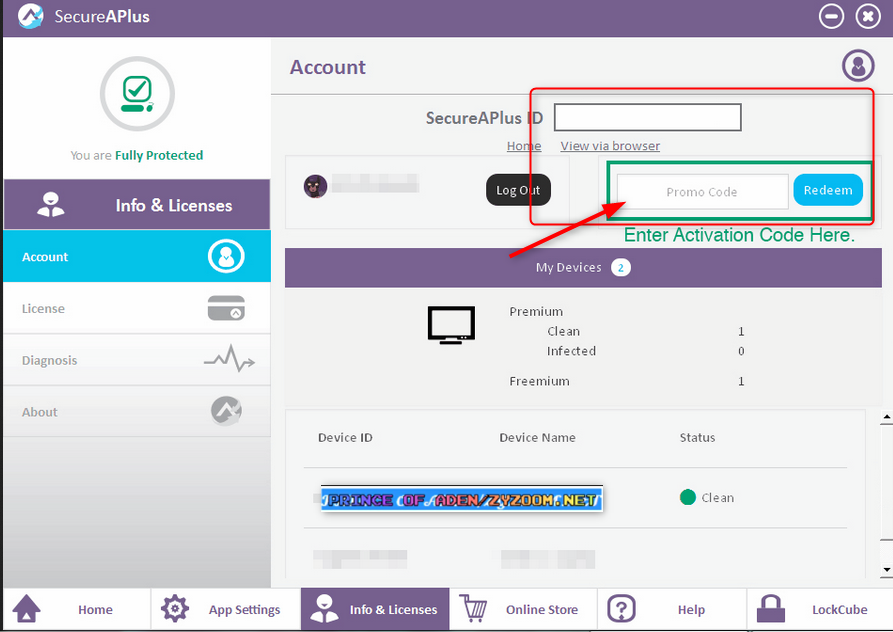
Task: Click the Account sidebar user icon
Action: [x=226, y=256]
